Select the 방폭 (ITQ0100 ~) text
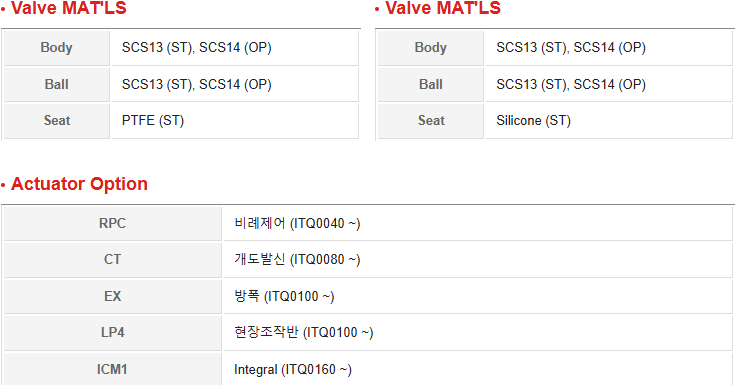The height and width of the screenshot is (385, 735). (284, 296)
